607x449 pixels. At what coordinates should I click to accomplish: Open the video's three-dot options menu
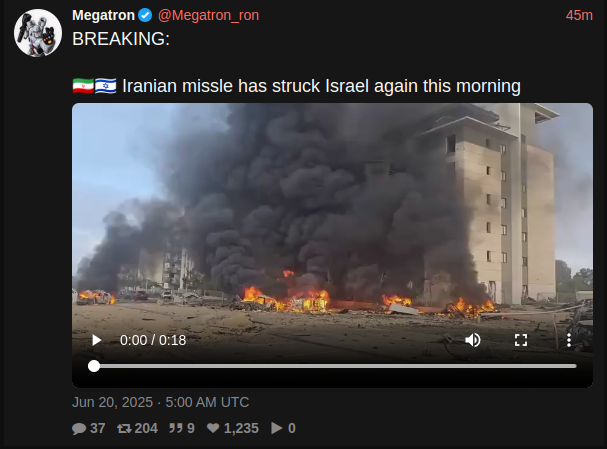pyautogui.click(x=569, y=340)
